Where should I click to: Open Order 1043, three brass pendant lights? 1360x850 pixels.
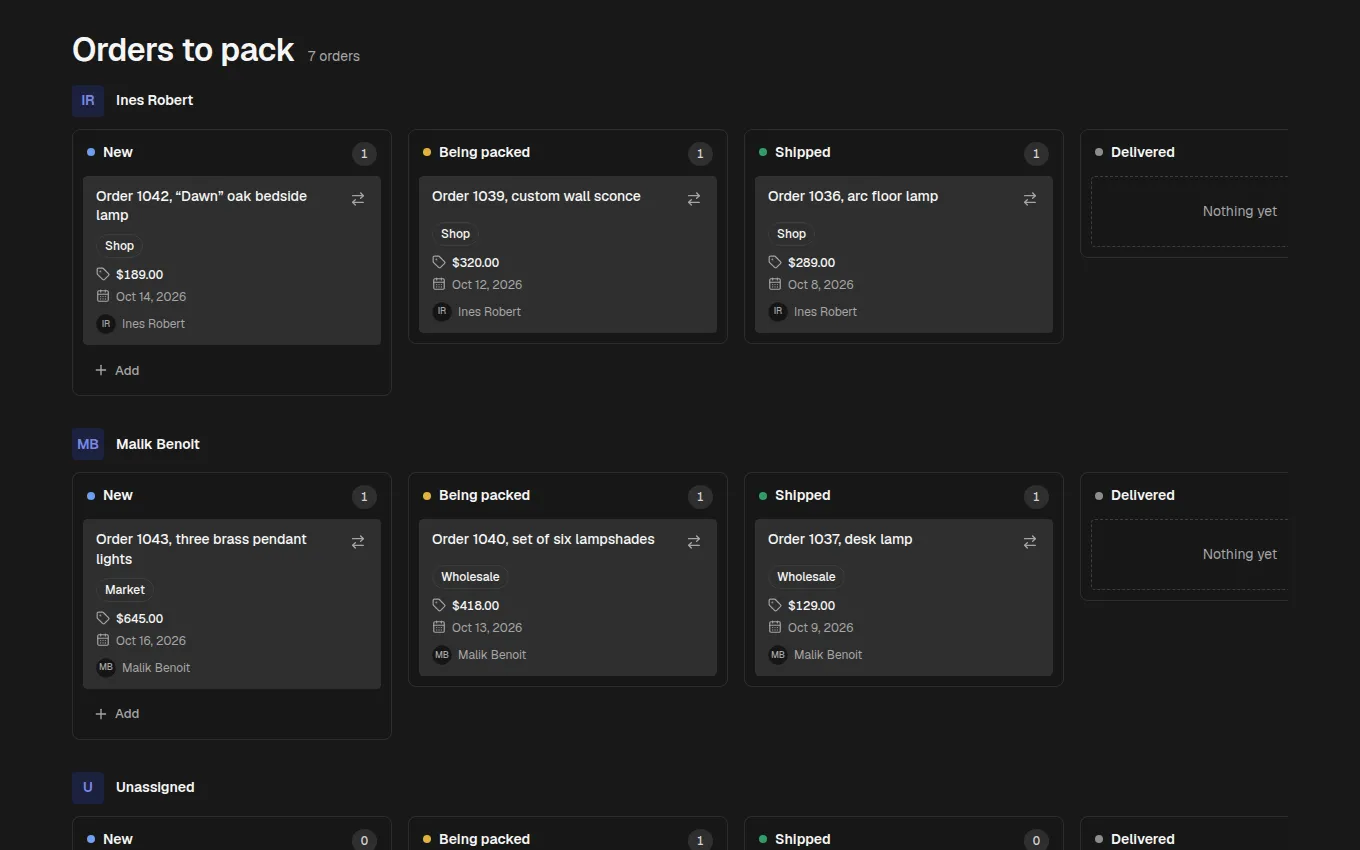201,549
